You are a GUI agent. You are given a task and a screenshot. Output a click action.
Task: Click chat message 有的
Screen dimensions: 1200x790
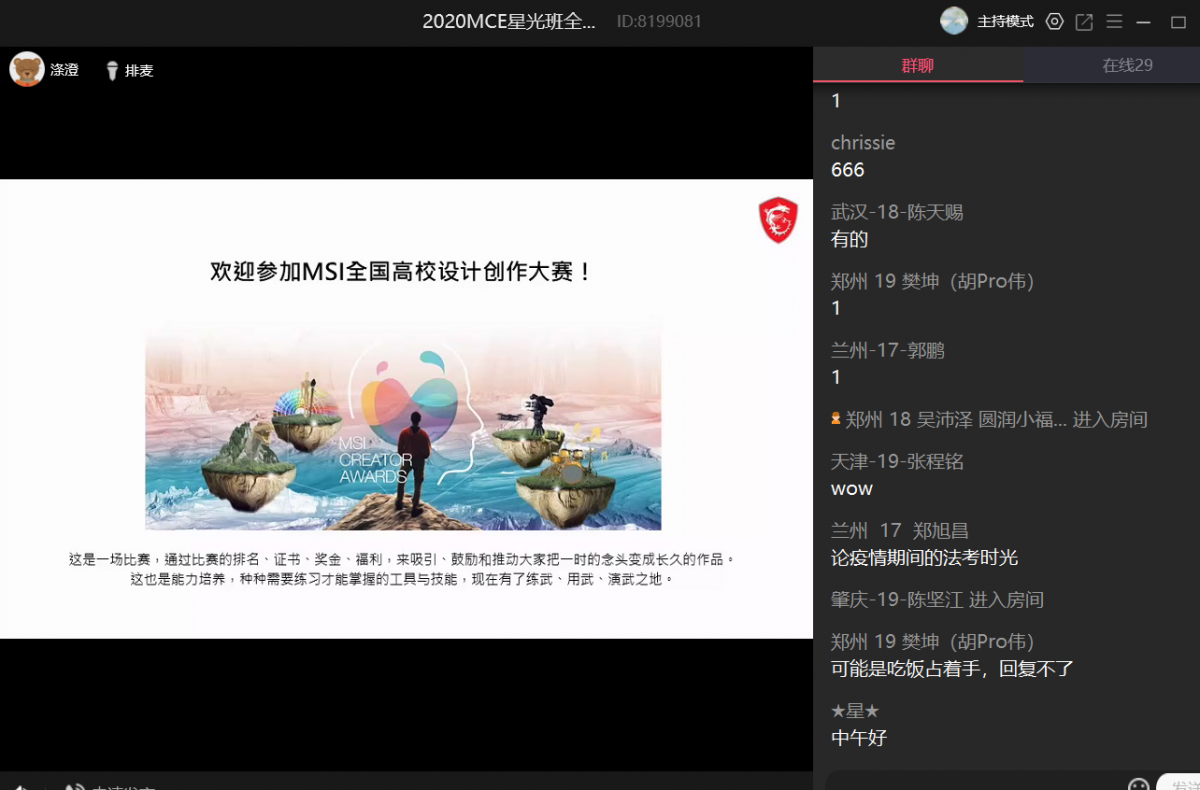coord(850,239)
